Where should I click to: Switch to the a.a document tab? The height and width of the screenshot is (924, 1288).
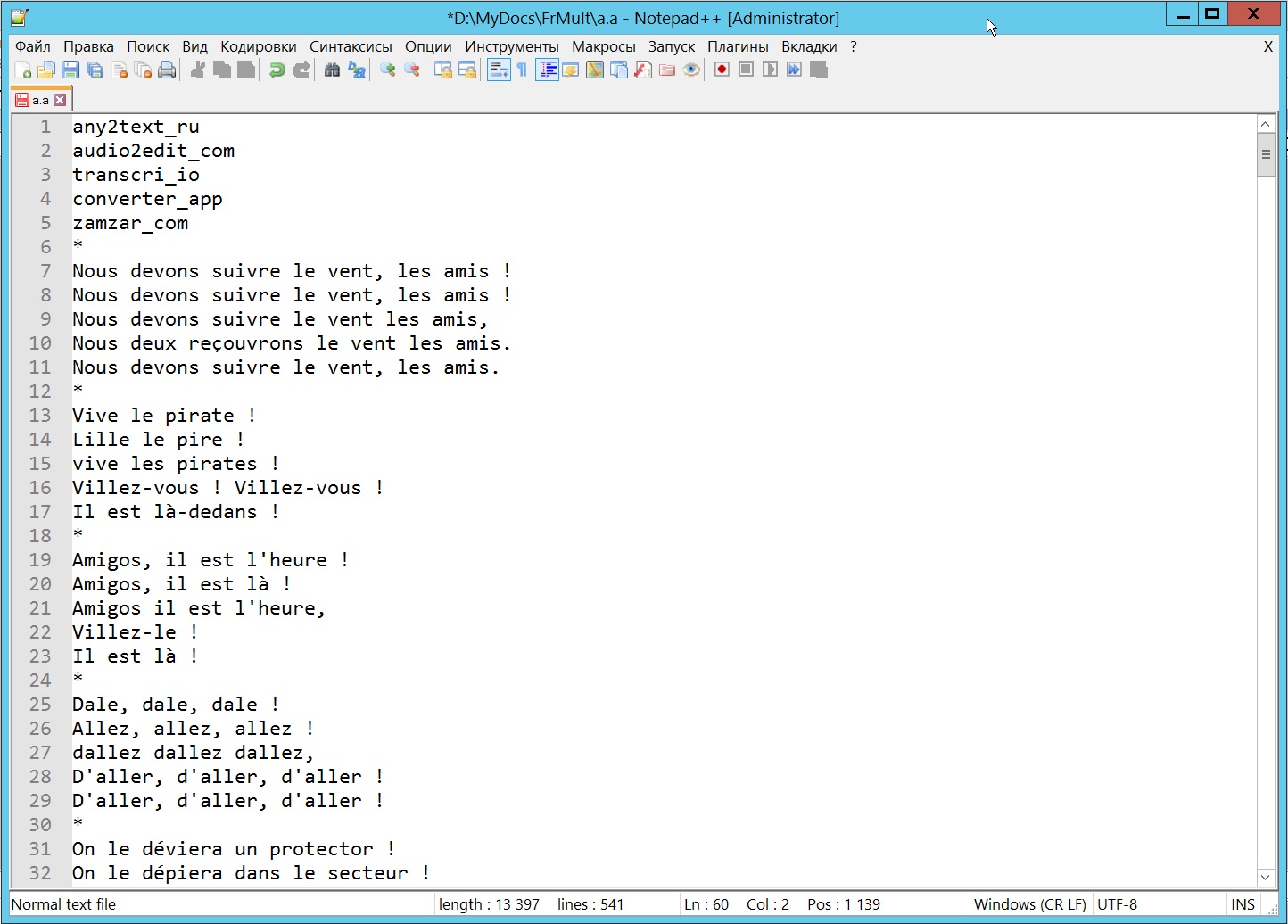[39, 100]
